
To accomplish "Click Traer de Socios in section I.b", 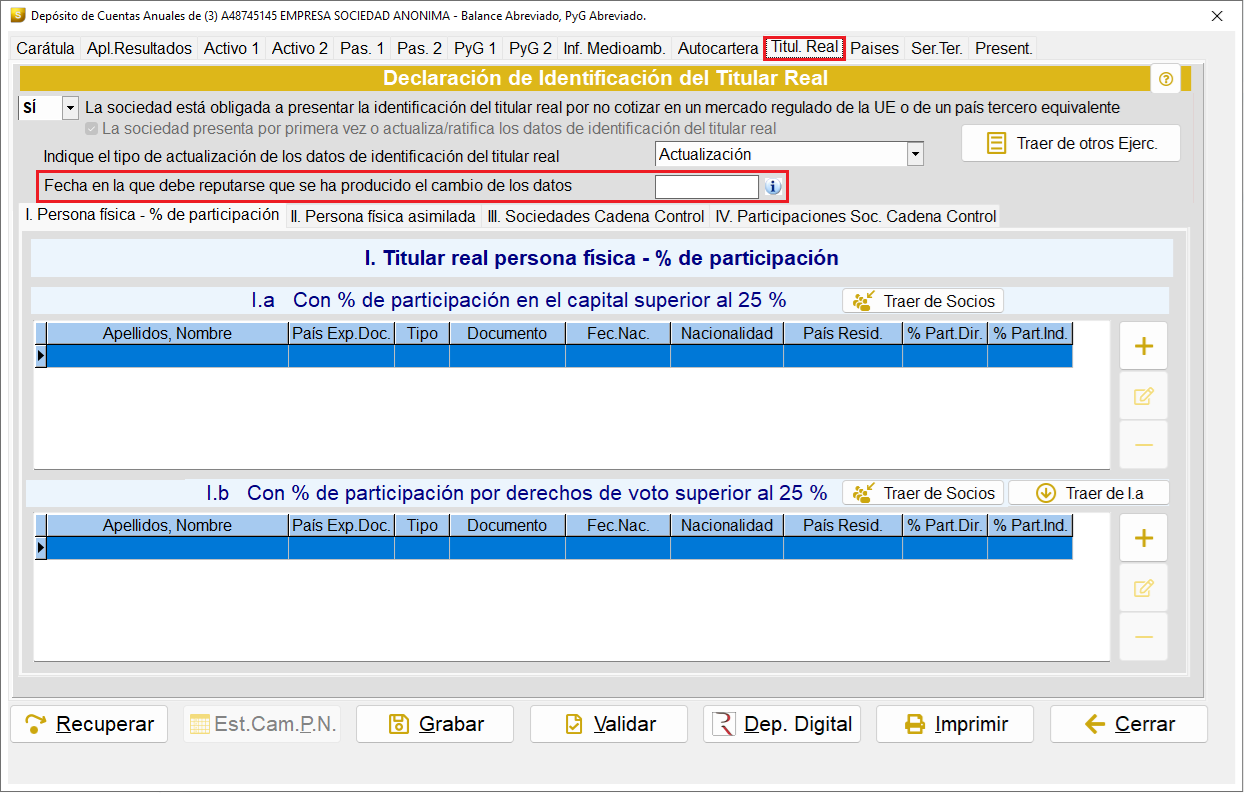I will pyautogui.click(x=923, y=493).
